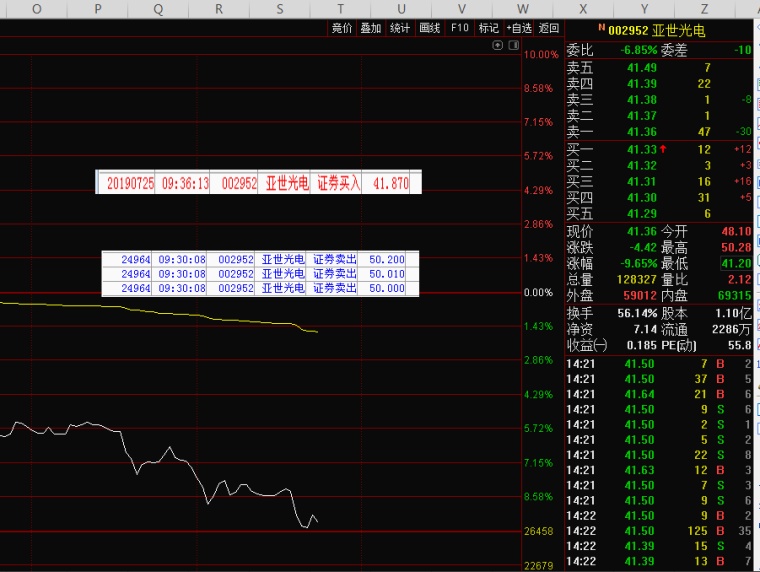The height and width of the screenshot is (572, 760).
Task: Activate the 画线 drawing tool
Action: click(430, 28)
